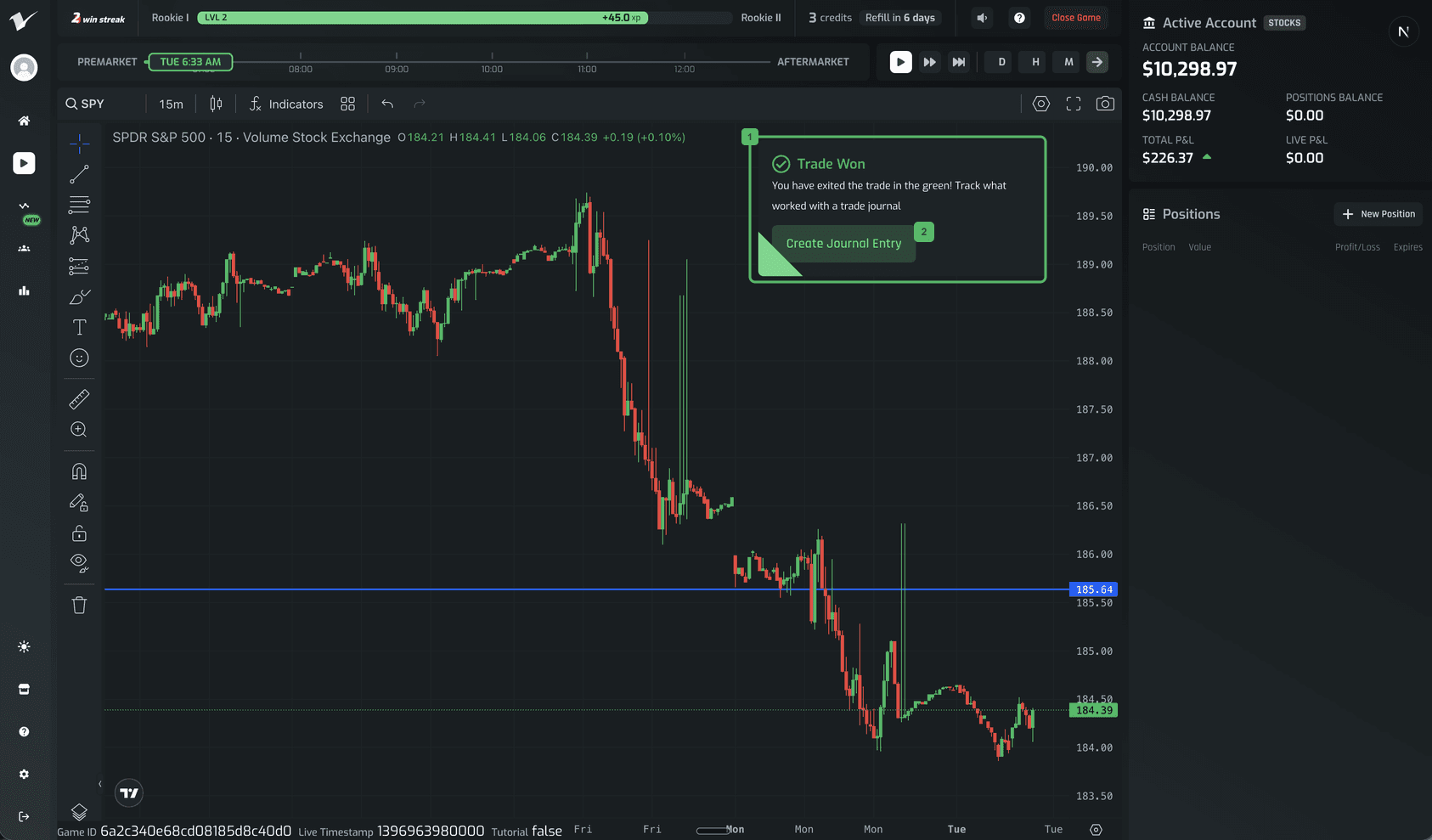Screen dimensions: 1432x840
Task: Open the community people section
Action: pyautogui.click(x=24, y=248)
